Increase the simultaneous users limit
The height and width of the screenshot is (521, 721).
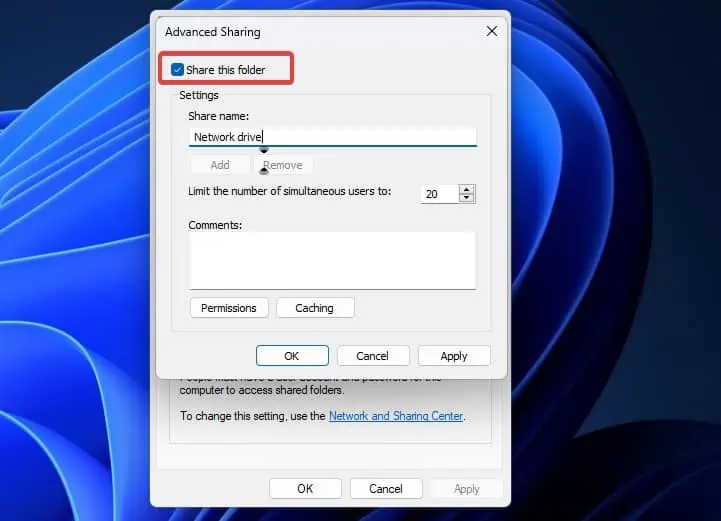click(x=467, y=189)
